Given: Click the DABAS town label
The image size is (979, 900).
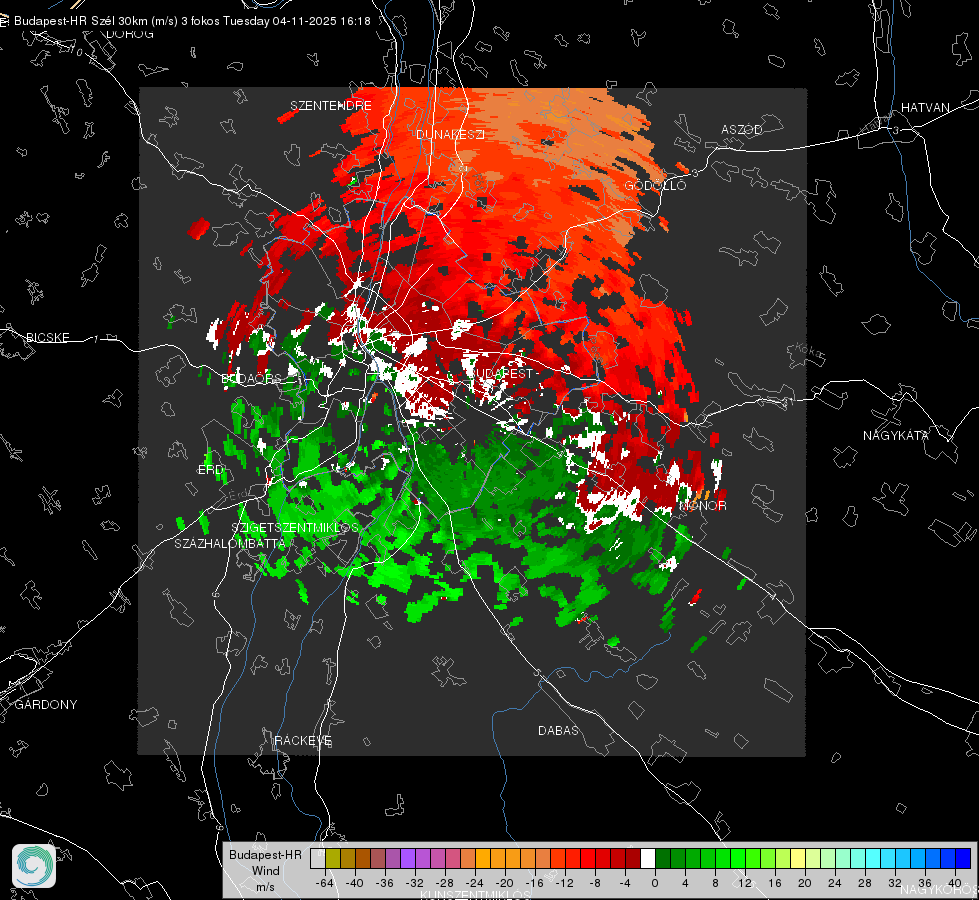Looking at the screenshot, I should click(558, 730).
